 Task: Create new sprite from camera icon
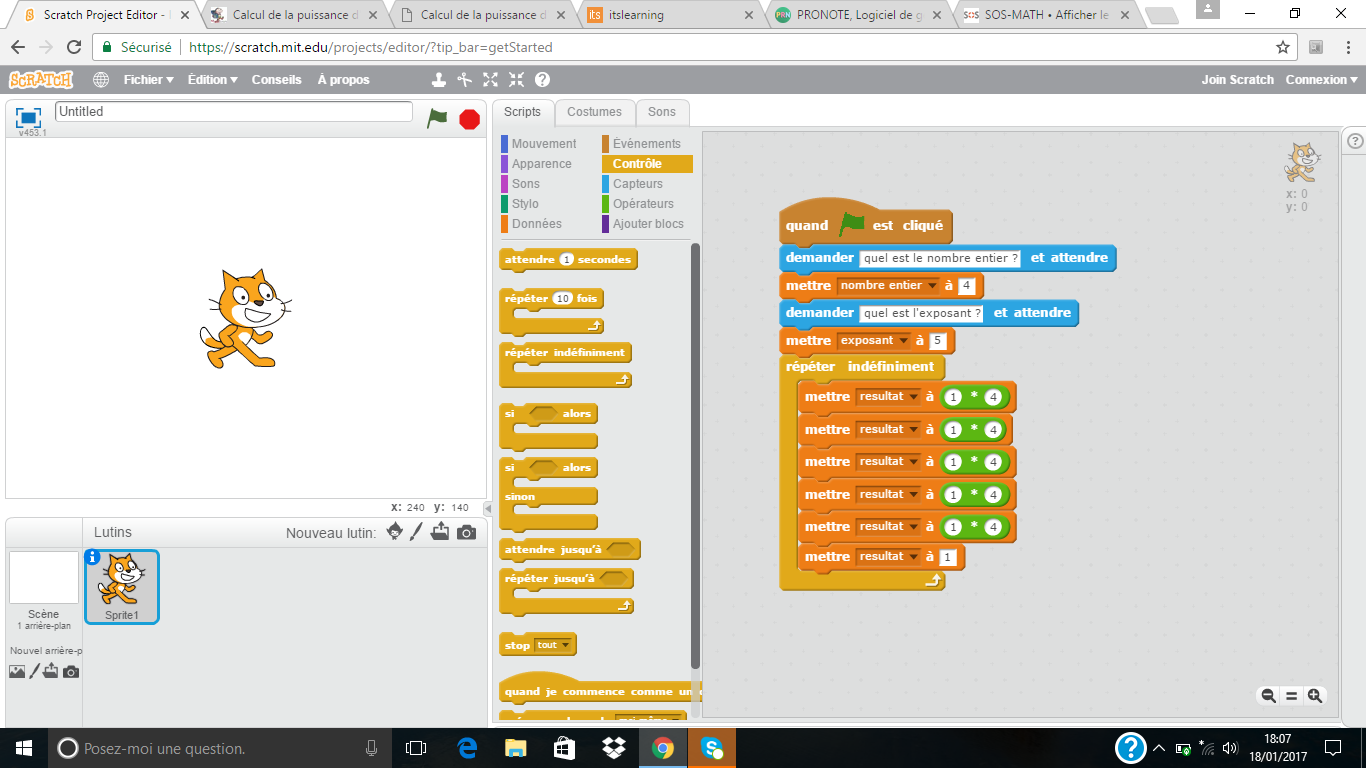(466, 532)
